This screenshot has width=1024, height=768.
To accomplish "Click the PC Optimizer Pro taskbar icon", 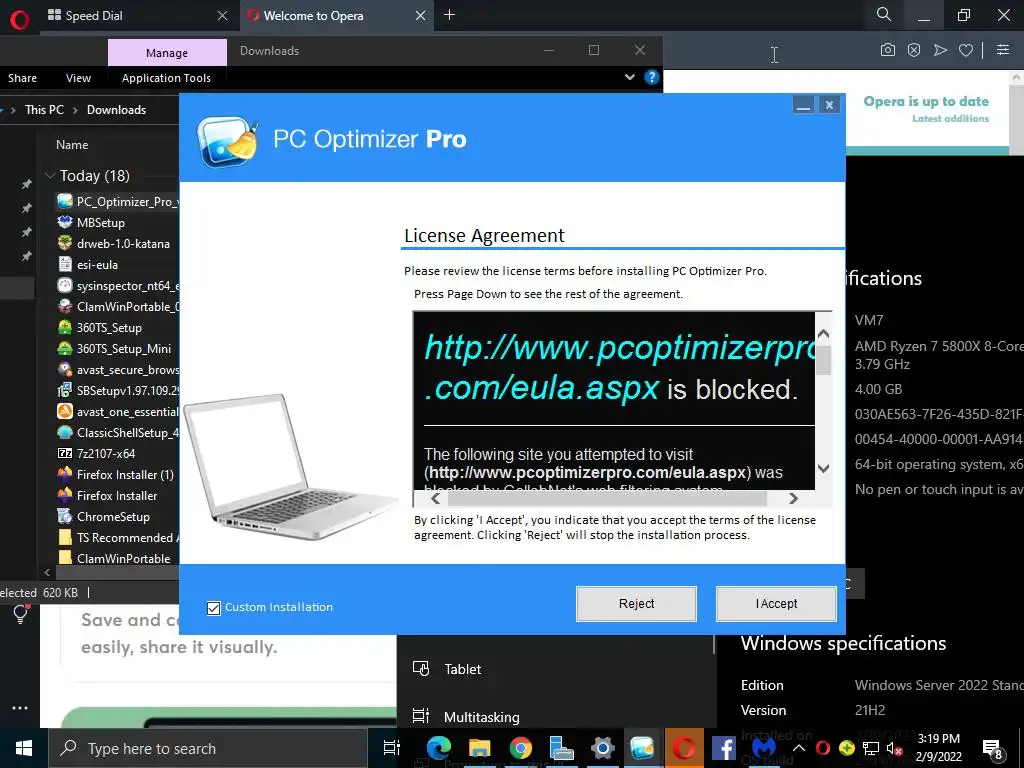I will click(643, 748).
